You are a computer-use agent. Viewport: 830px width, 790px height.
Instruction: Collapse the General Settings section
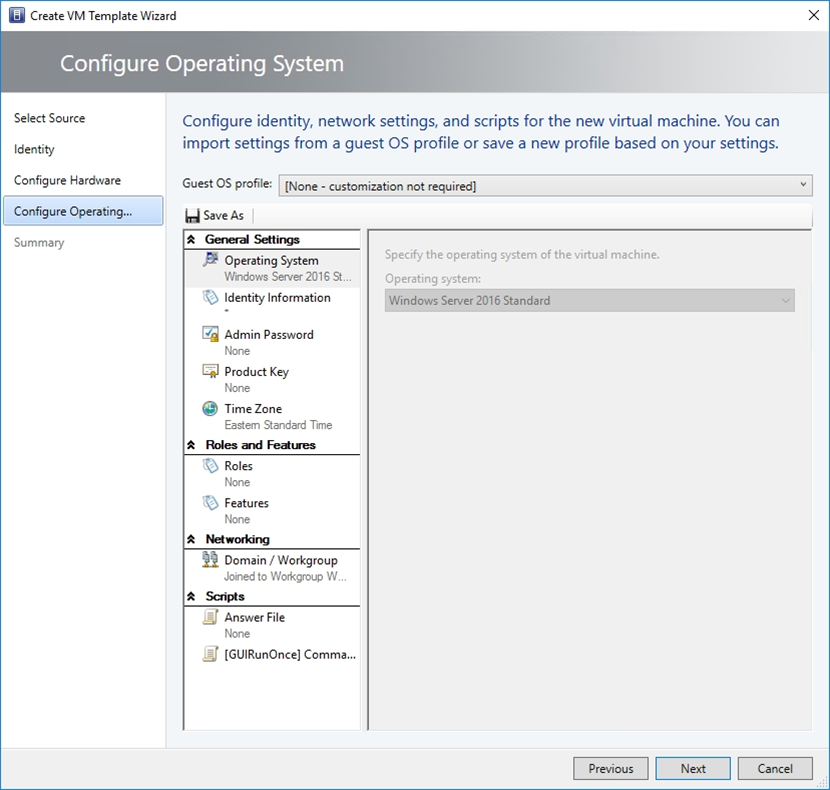pyautogui.click(x=191, y=240)
